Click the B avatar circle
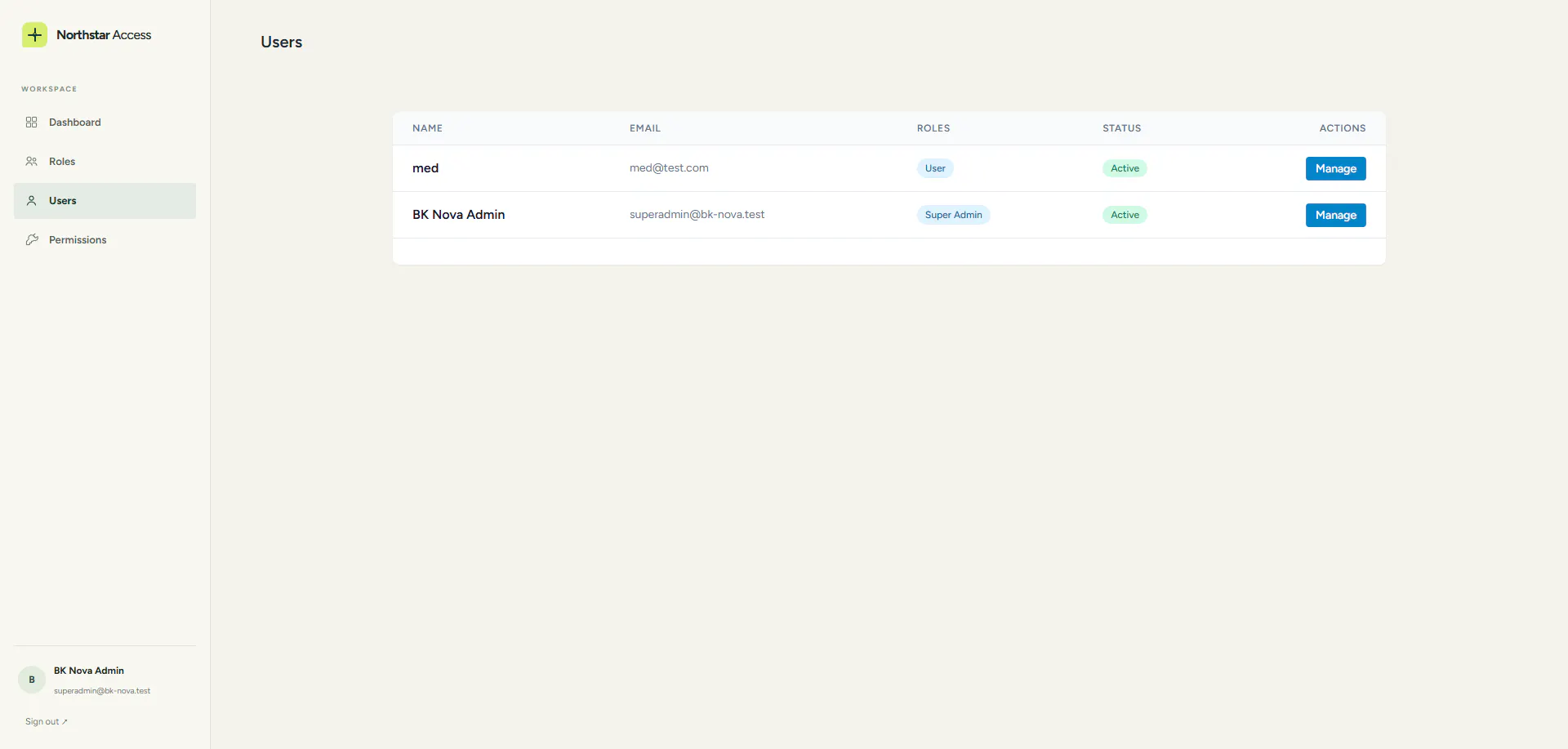 [x=32, y=680]
